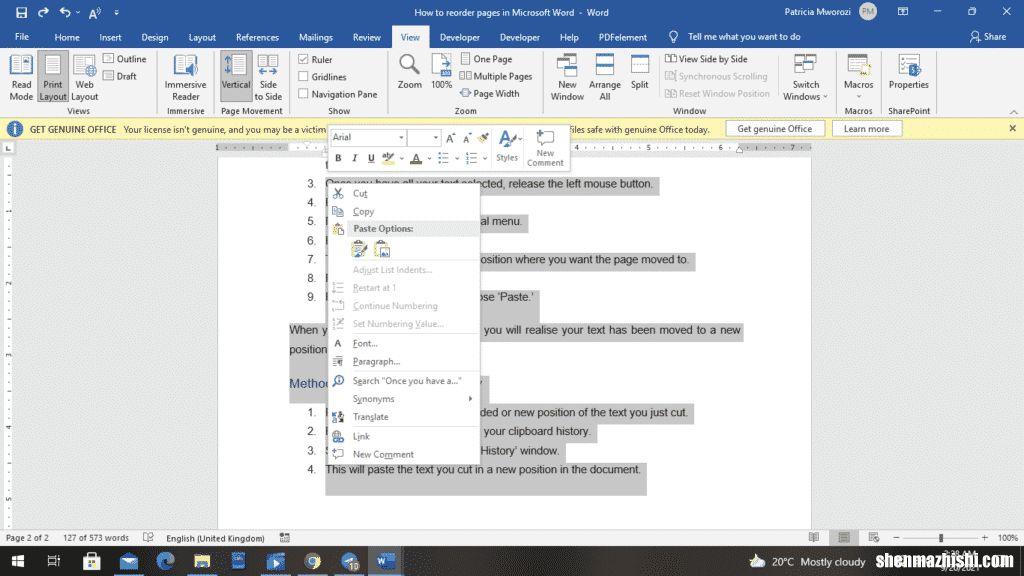Open File Explorer from taskbar

pos(202,561)
